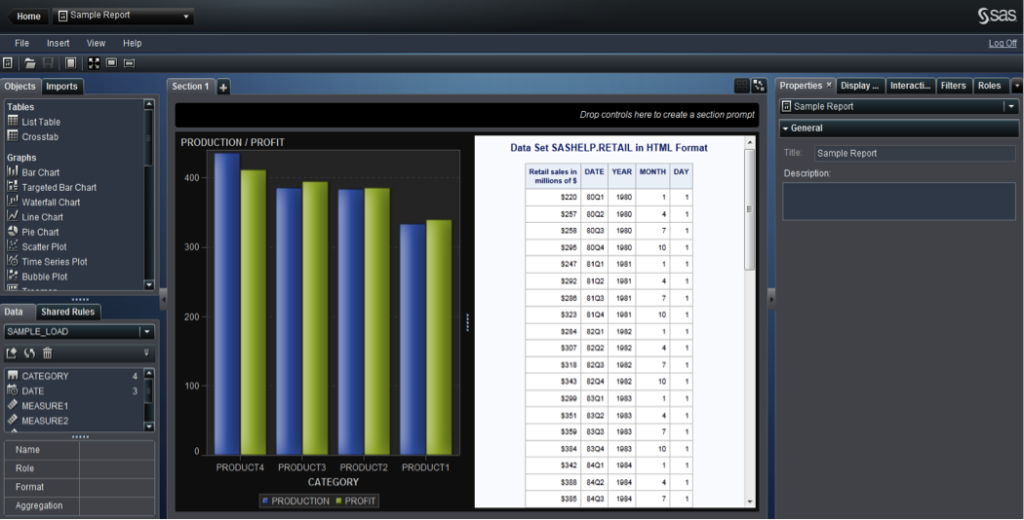1024x520 pixels.
Task: Switch to the Imports tab
Action: point(62,86)
